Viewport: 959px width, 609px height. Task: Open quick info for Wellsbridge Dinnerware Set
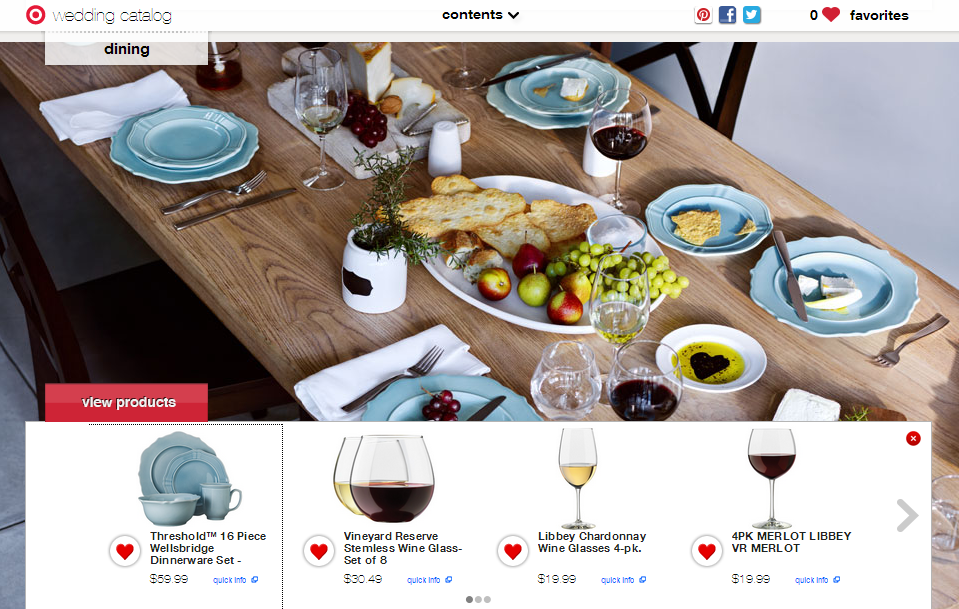pos(235,580)
